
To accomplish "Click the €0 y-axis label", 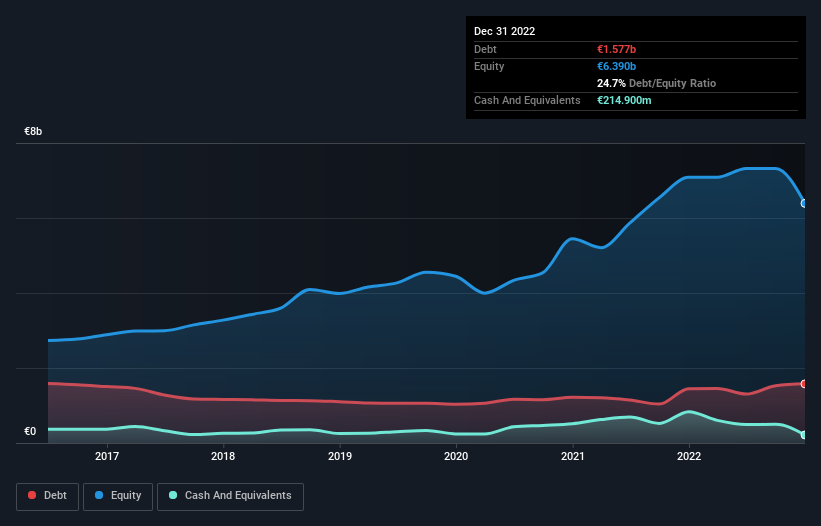I will click(30, 431).
